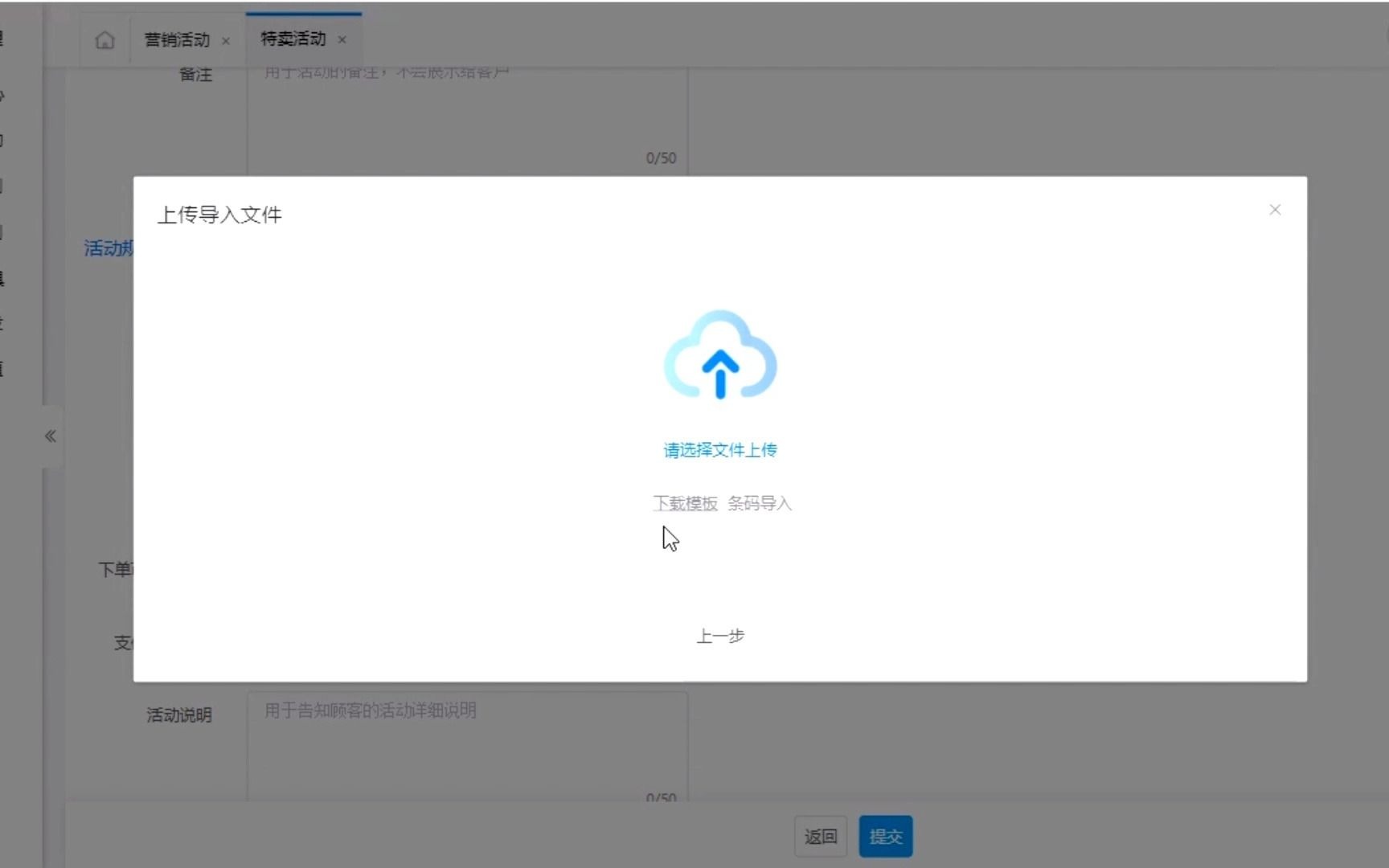1389x868 pixels.
Task: Go back with 上一步
Action: (720, 637)
